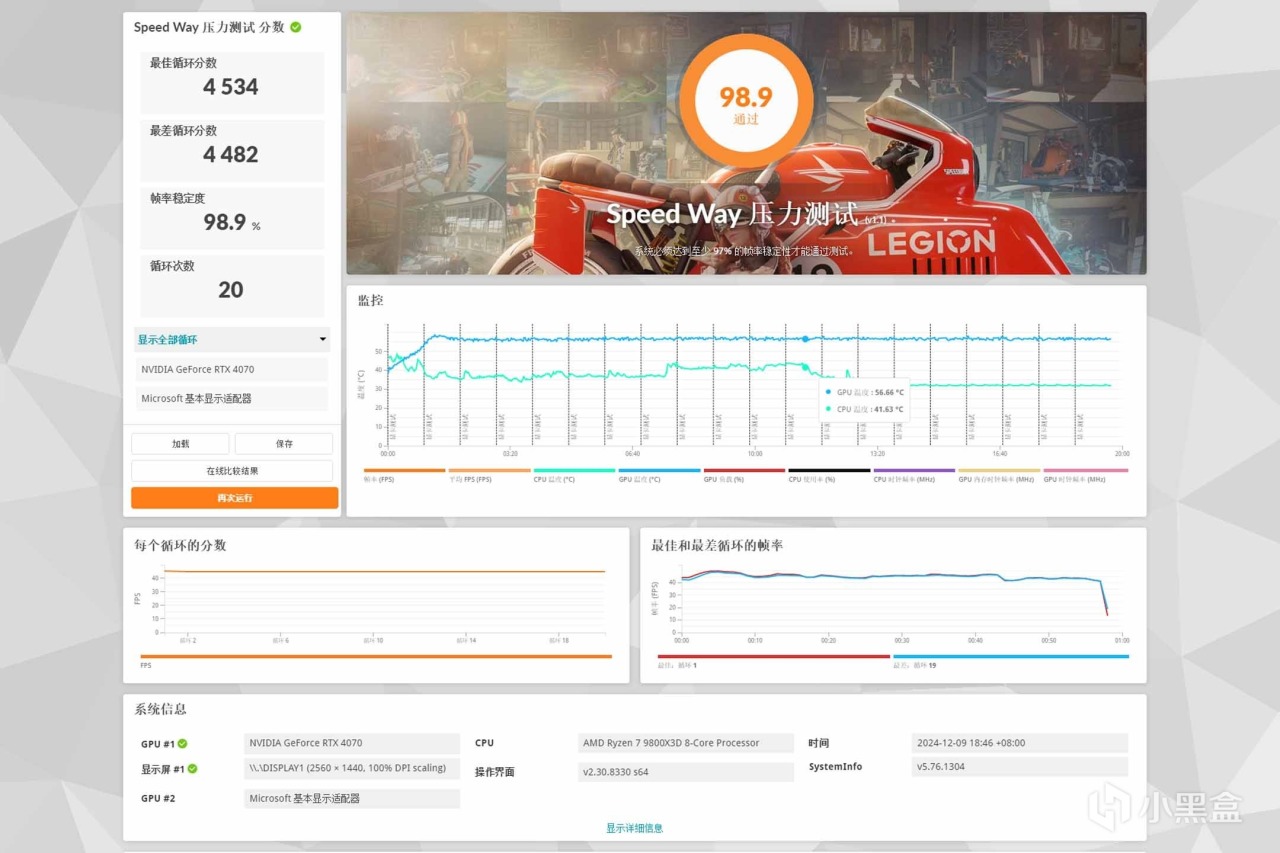Click the 保存 button

coord(284,444)
